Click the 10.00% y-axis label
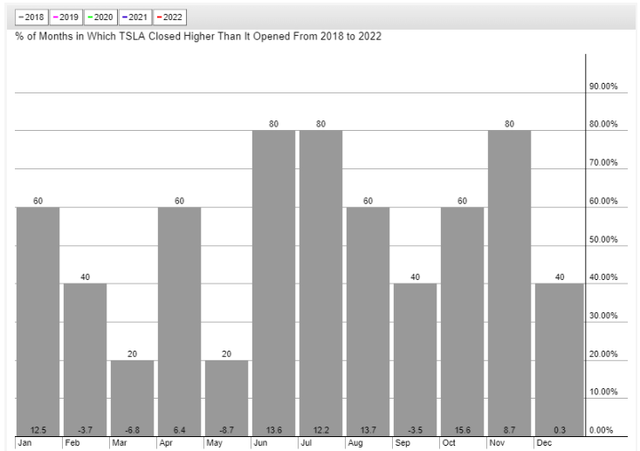This screenshot has height=451, width=640. pyautogui.click(x=603, y=392)
